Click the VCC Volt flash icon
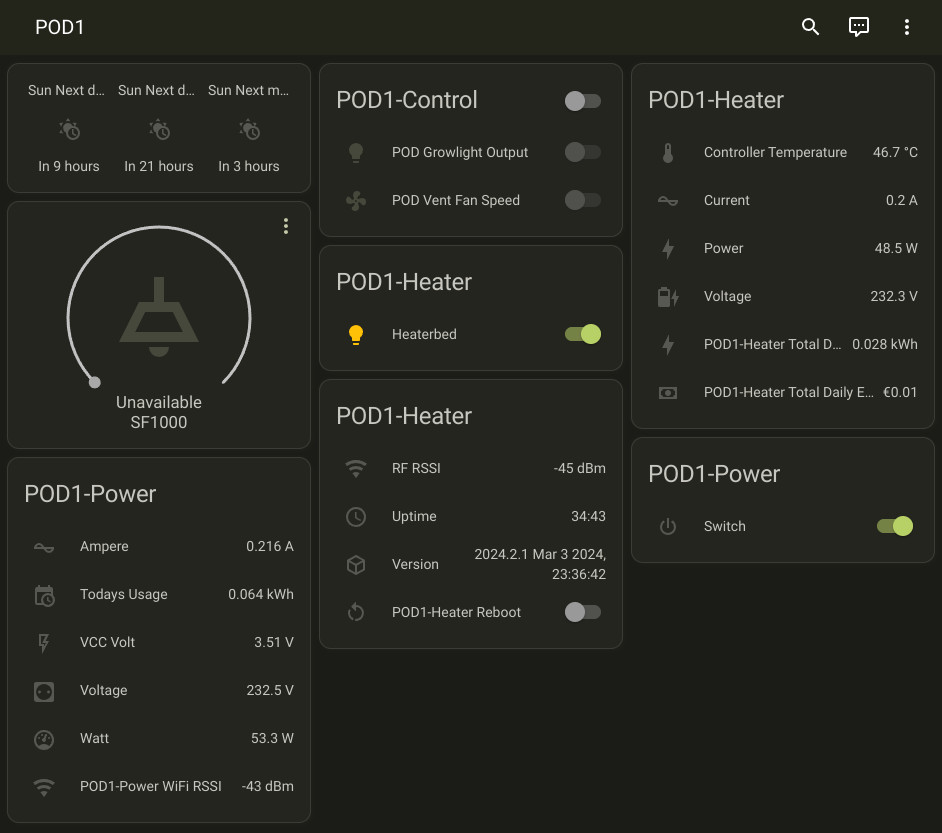This screenshot has height=833, width=942. click(x=44, y=643)
